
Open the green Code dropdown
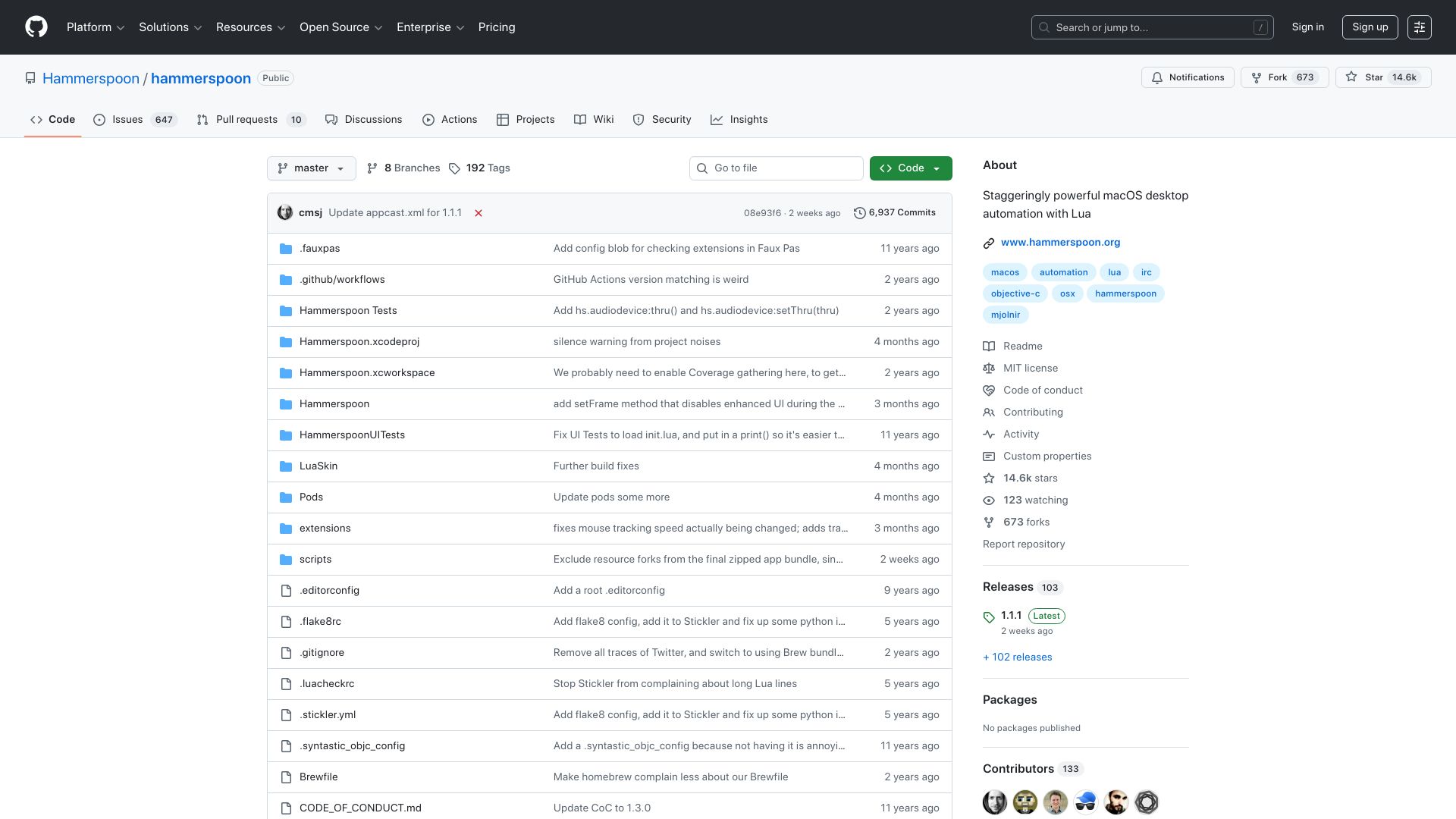tap(911, 168)
